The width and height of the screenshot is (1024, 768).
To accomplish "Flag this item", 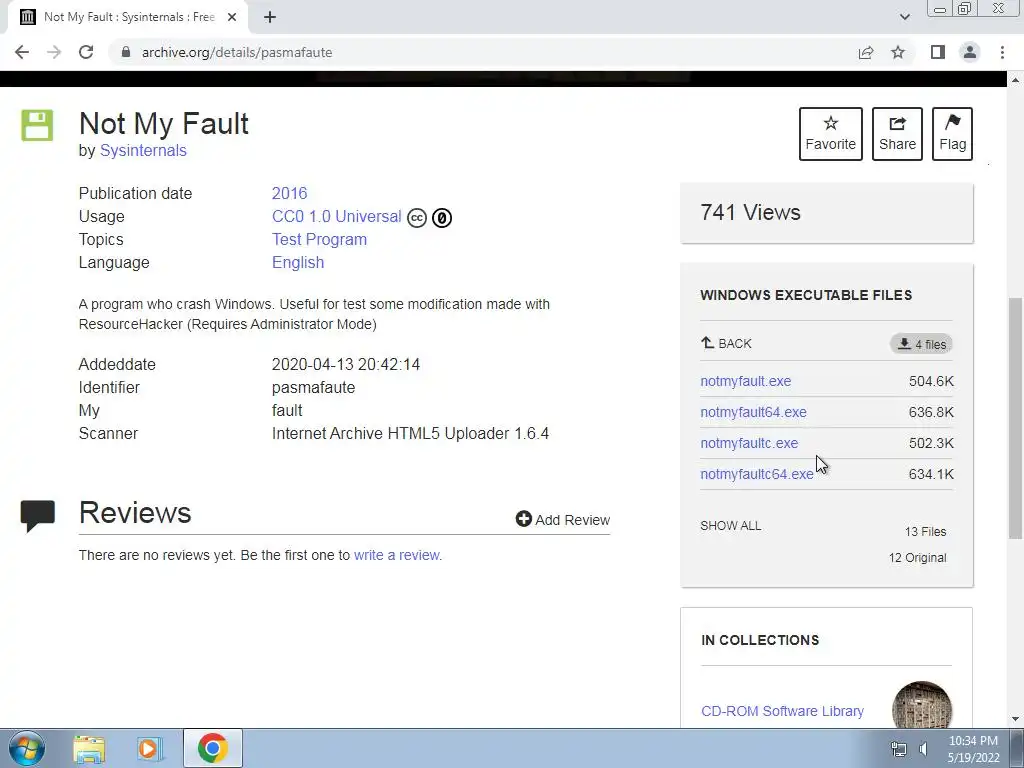I will [x=952, y=134].
